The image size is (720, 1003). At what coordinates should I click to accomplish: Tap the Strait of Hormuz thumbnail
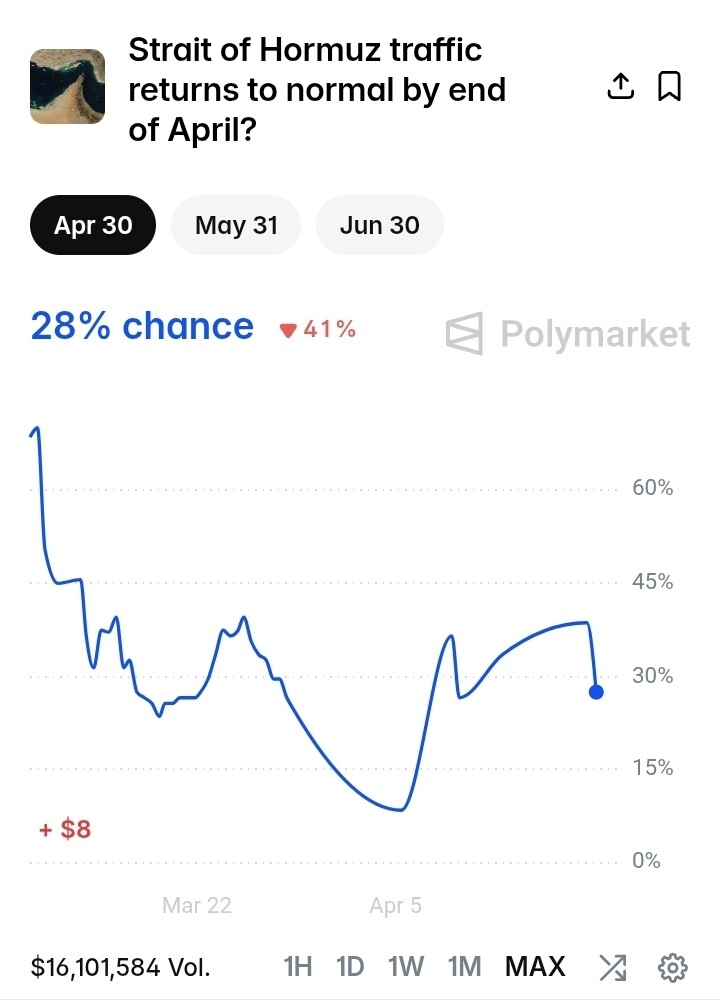click(68, 86)
